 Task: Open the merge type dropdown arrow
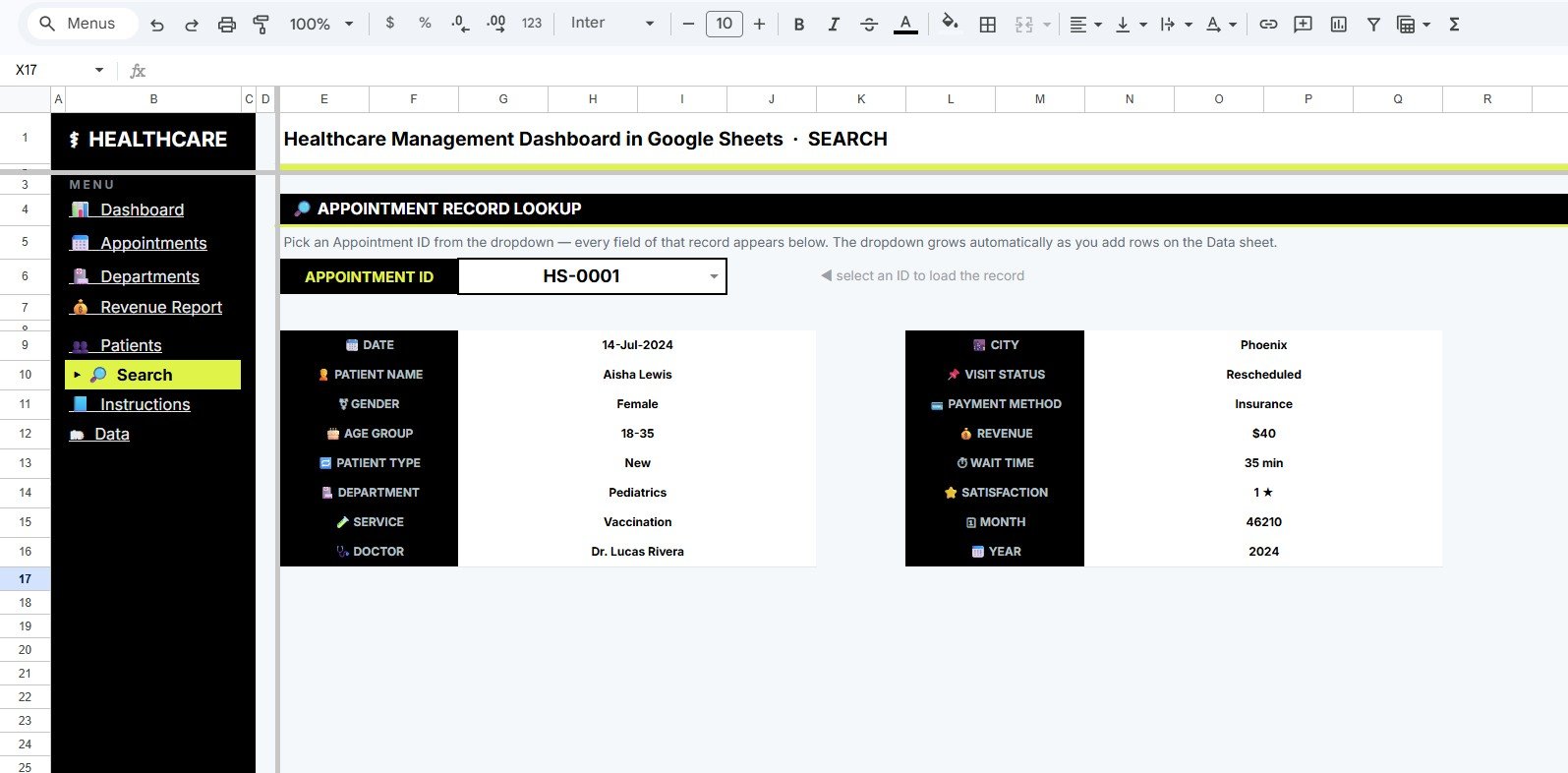coord(1047,24)
